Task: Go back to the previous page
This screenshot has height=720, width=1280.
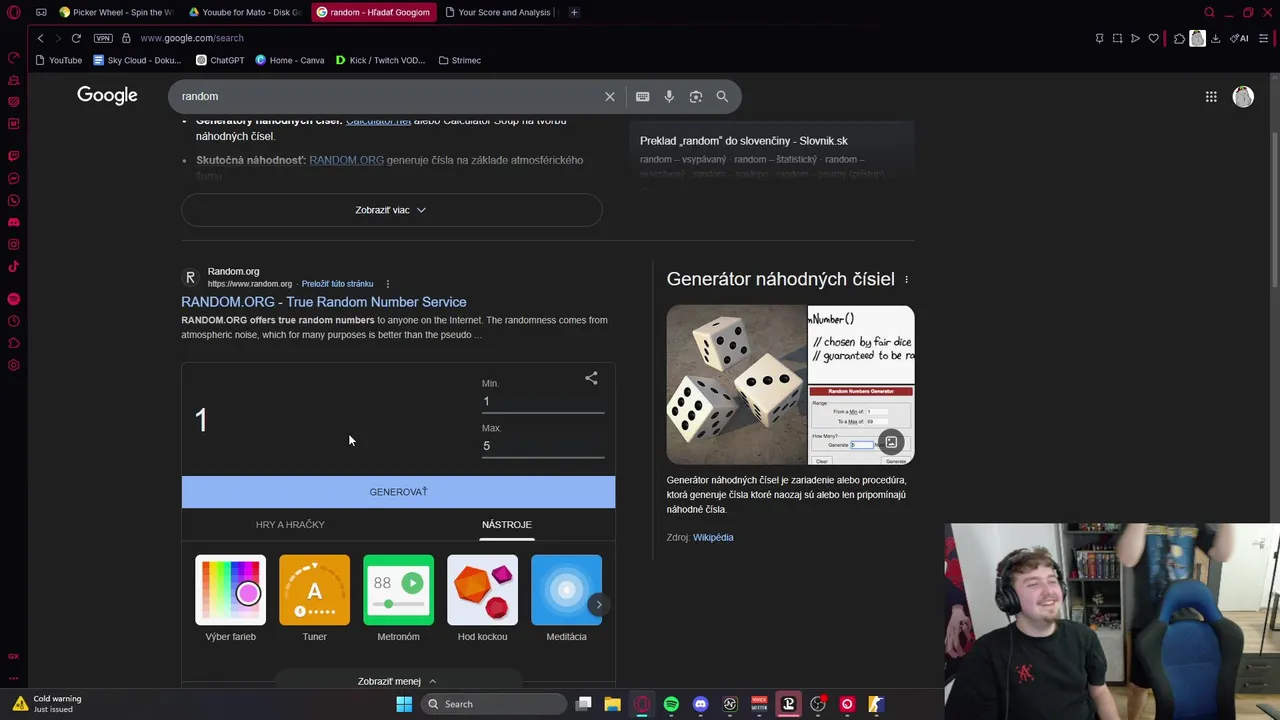Action: coord(40,38)
